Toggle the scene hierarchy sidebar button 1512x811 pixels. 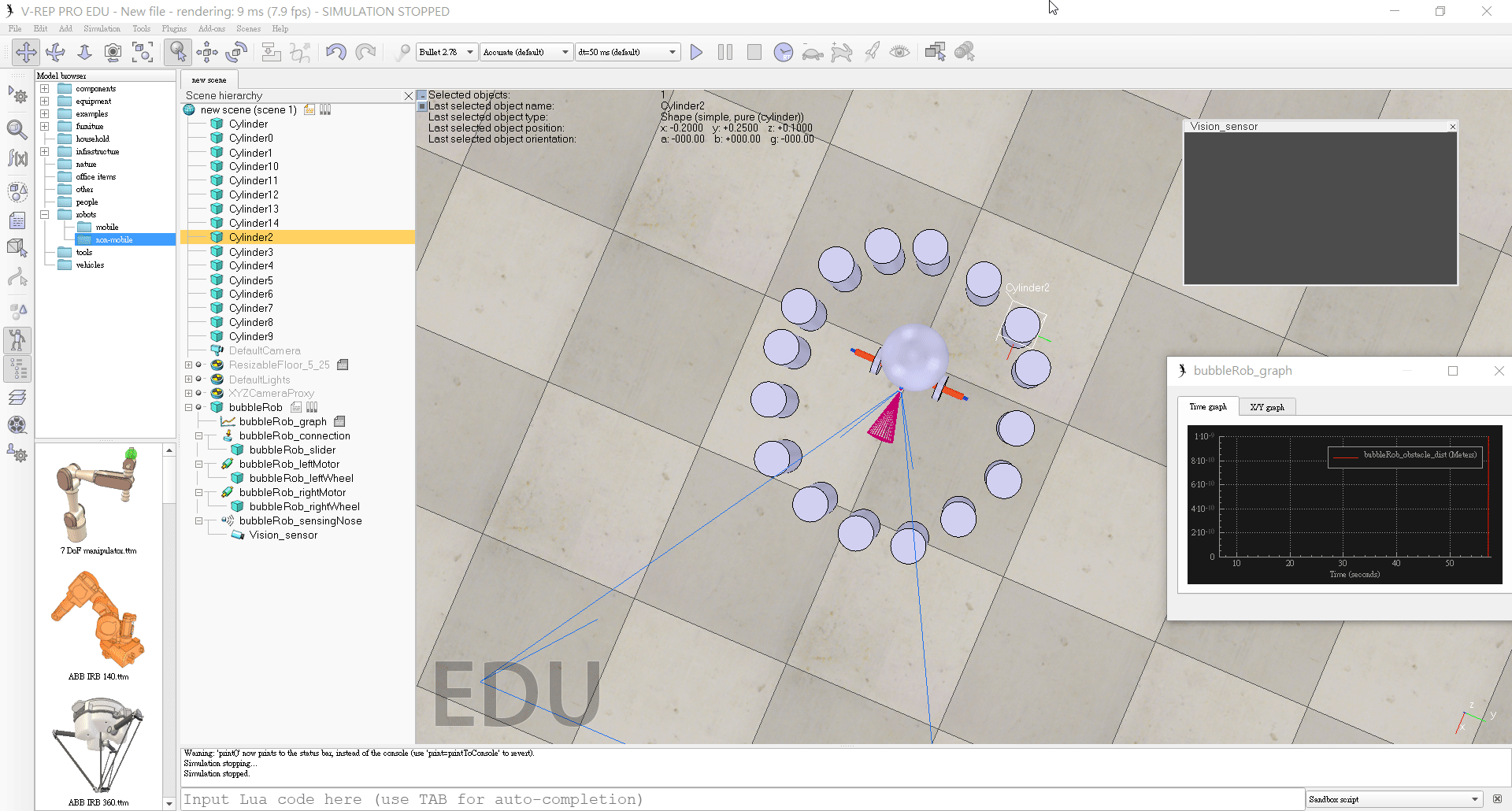(x=17, y=369)
